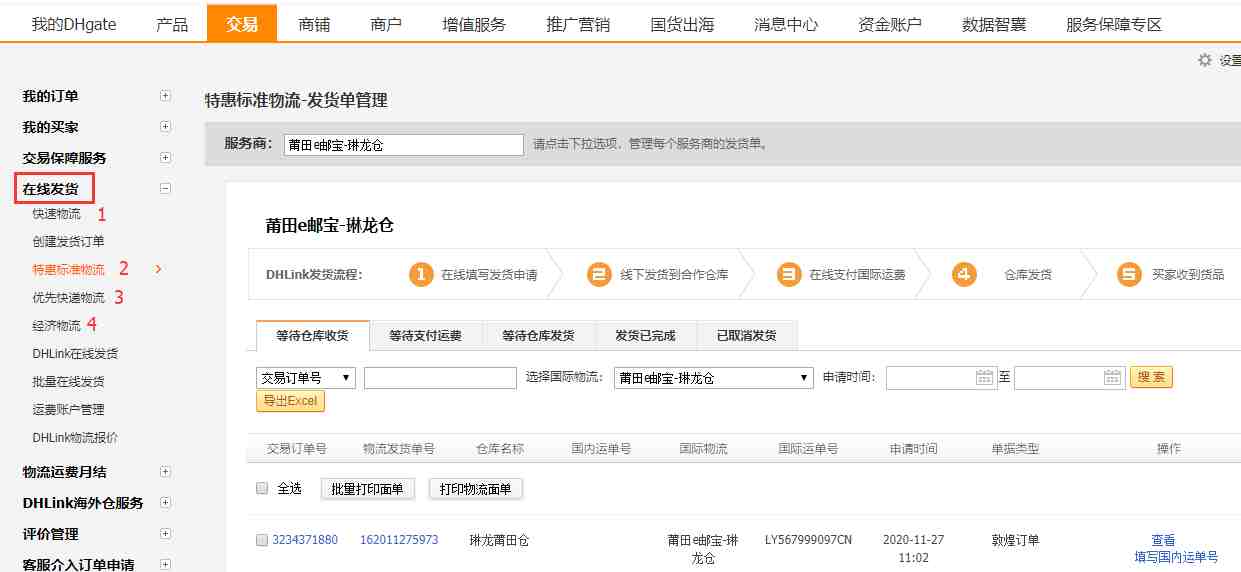The width and height of the screenshot is (1241, 572).
Task: Click the 打印物流面单 button
Action: click(476, 489)
